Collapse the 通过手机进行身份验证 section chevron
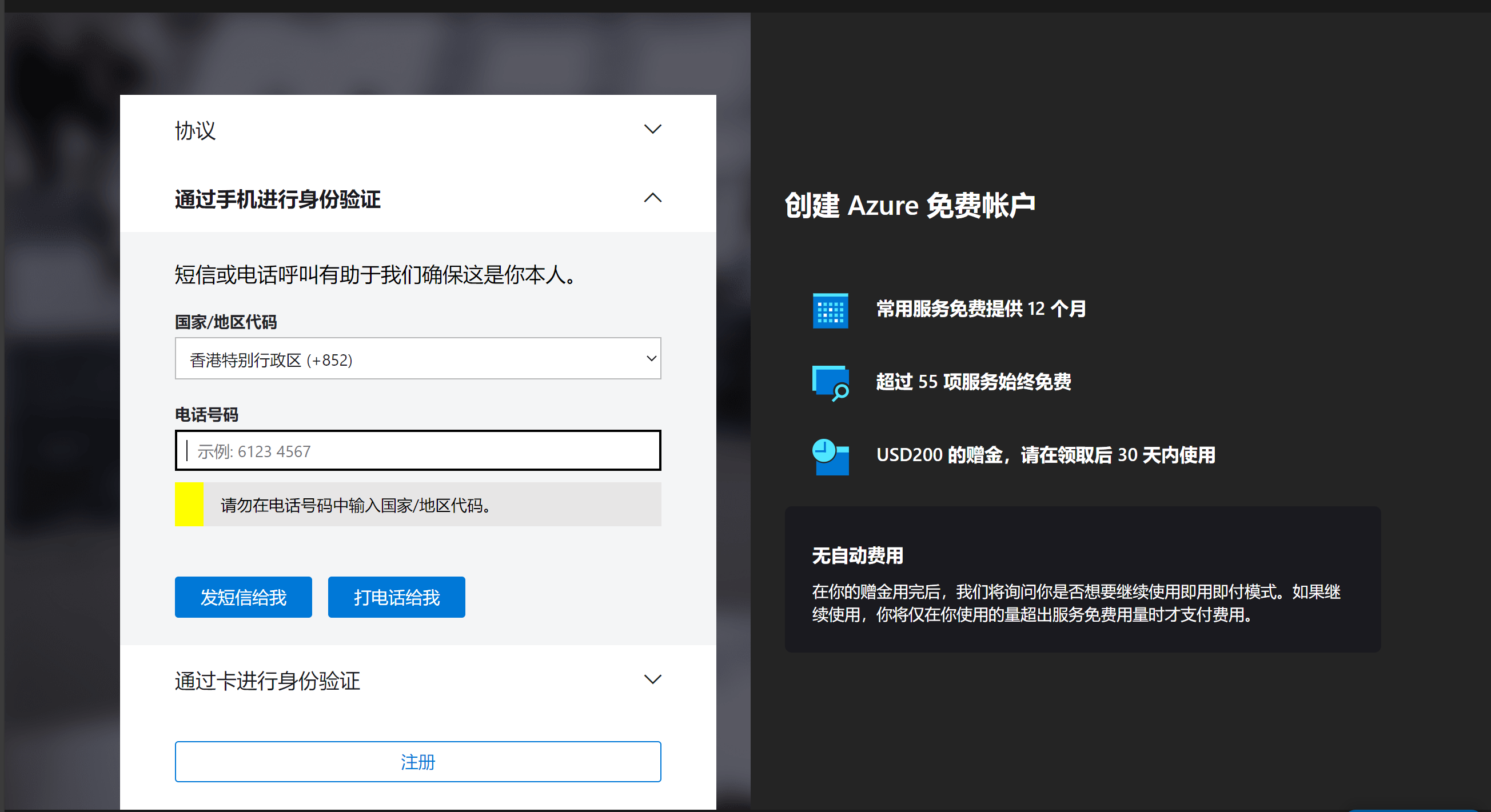1491x812 pixels. 652,198
